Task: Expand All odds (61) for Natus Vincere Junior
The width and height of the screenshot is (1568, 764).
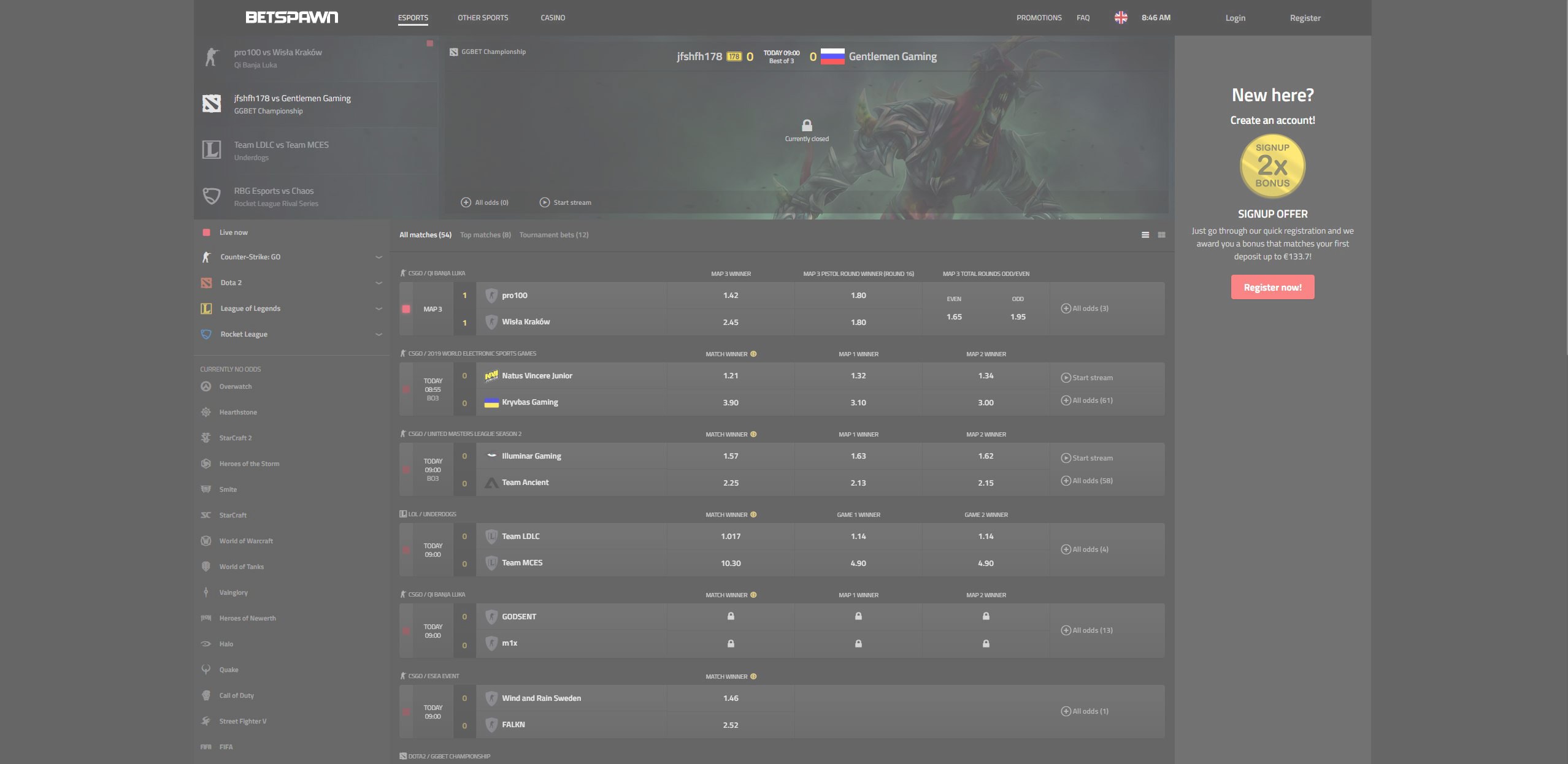Action: (1086, 400)
